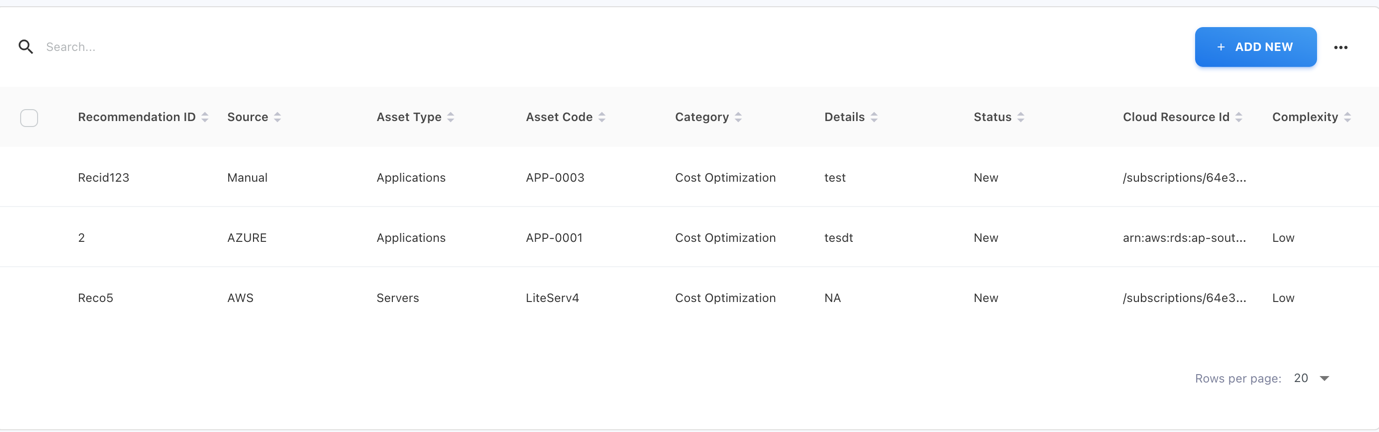This screenshot has height=432, width=1379.
Task: Select the Reco5 recommendation entry
Action: pyautogui.click(x=96, y=298)
